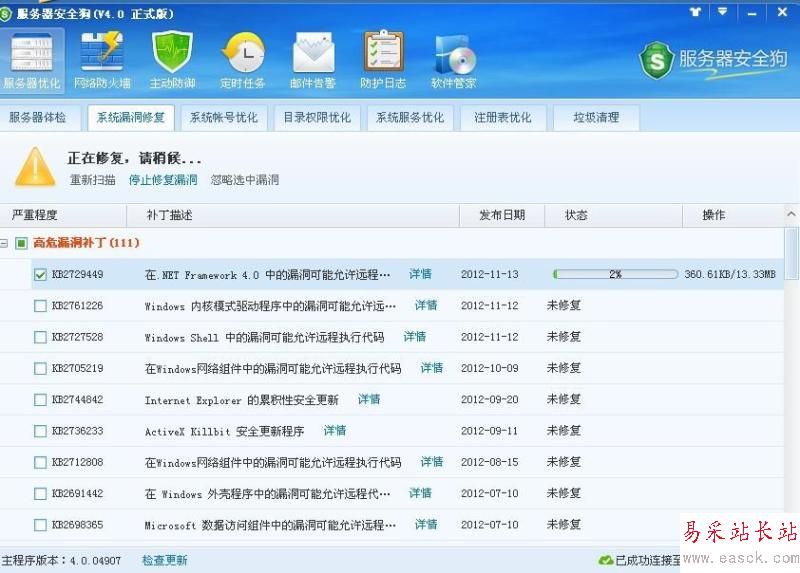This screenshot has width=800, height=573.
Task: Switch to 系统服务优化 tab
Action: tap(410, 118)
